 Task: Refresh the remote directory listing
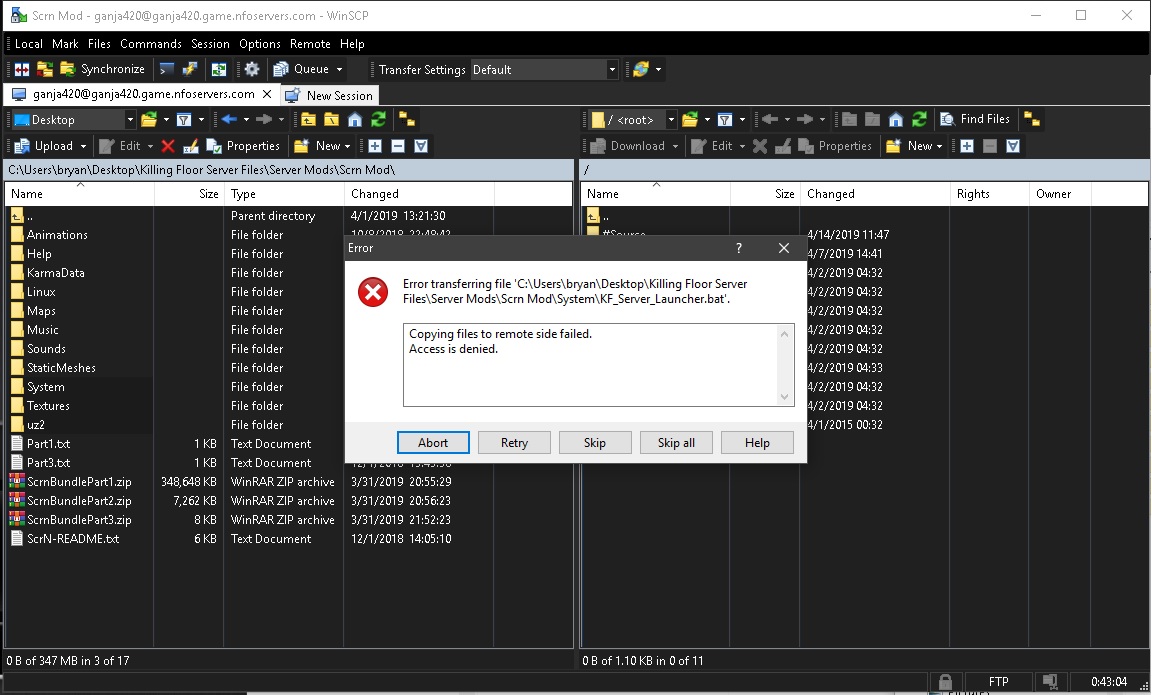click(919, 120)
